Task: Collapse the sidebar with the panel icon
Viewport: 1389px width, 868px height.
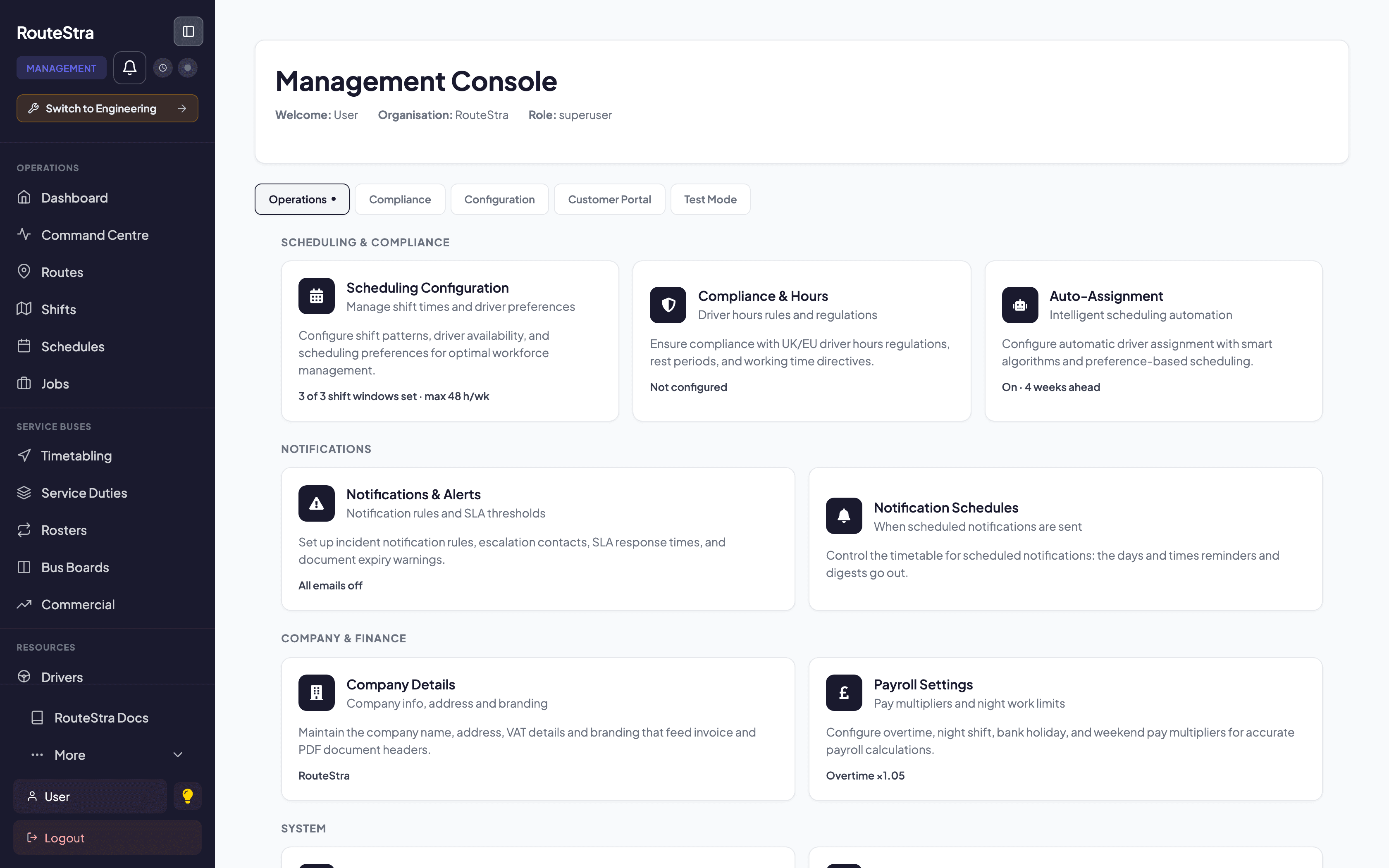Action: 188,31
